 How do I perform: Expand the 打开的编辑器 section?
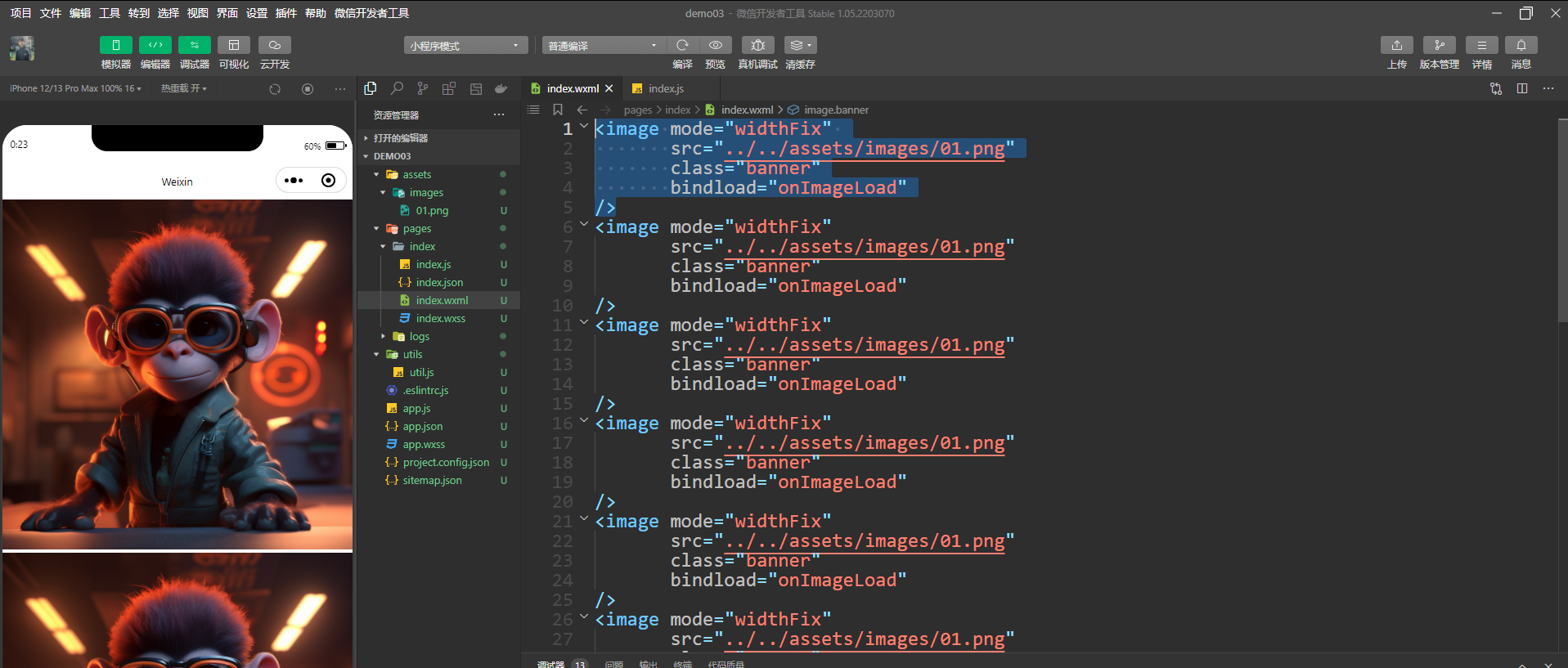point(439,138)
